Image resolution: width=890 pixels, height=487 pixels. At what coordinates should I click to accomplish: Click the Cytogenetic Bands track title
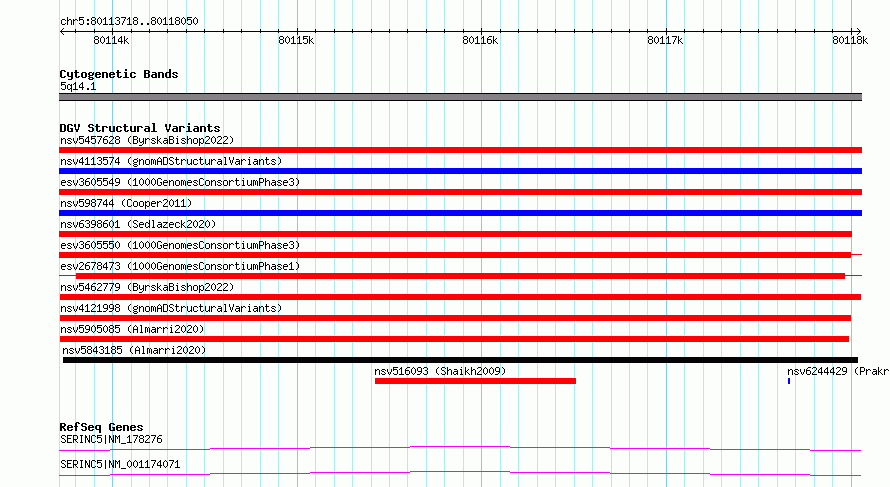pyautogui.click(x=119, y=74)
